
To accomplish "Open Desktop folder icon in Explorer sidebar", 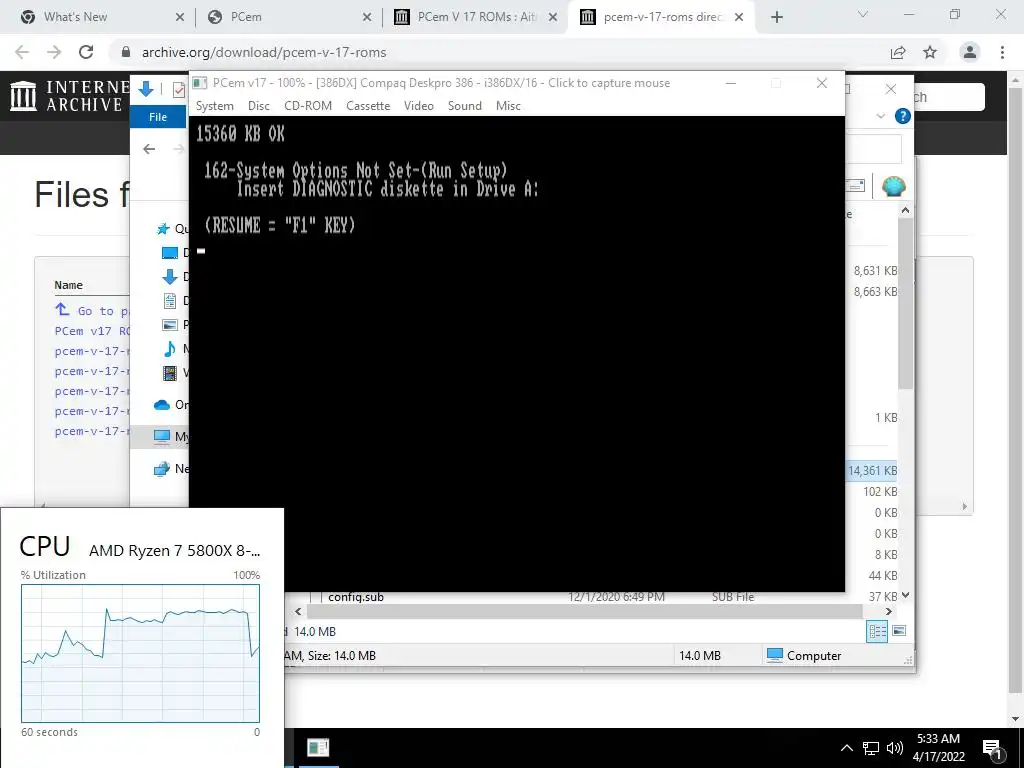I will coord(169,253).
